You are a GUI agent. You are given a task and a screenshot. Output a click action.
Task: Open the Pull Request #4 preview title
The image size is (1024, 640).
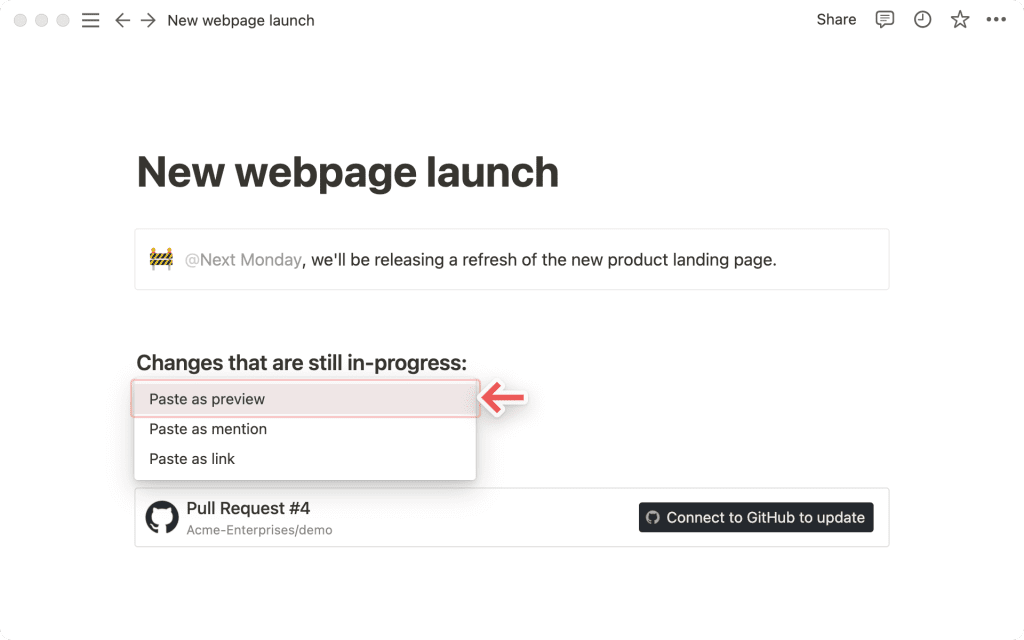coord(248,508)
